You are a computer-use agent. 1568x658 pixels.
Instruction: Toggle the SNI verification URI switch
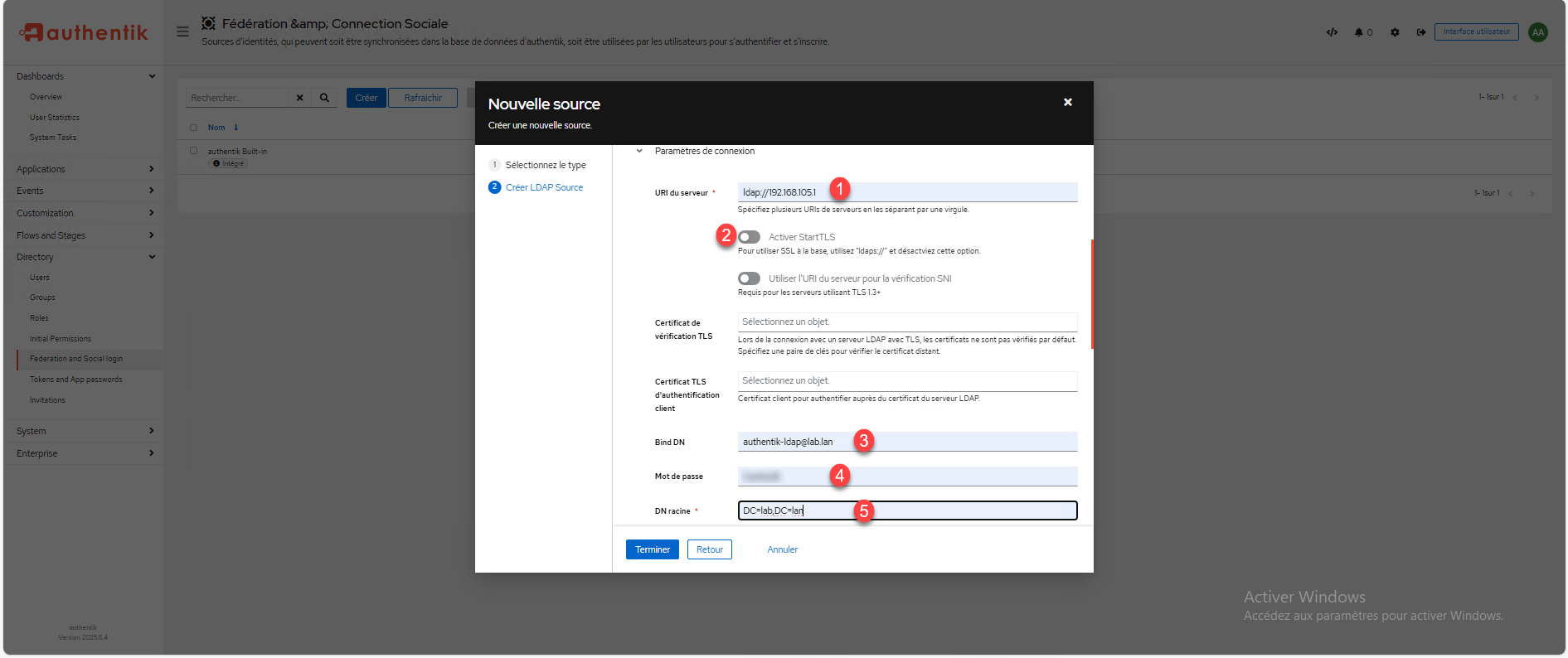pos(749,278)
